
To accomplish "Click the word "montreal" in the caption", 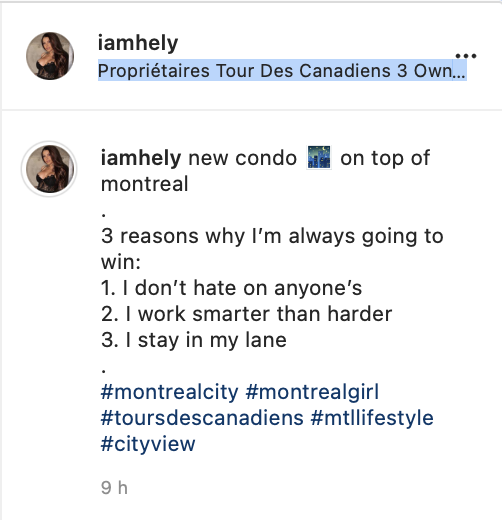I will tap(145, 184).
